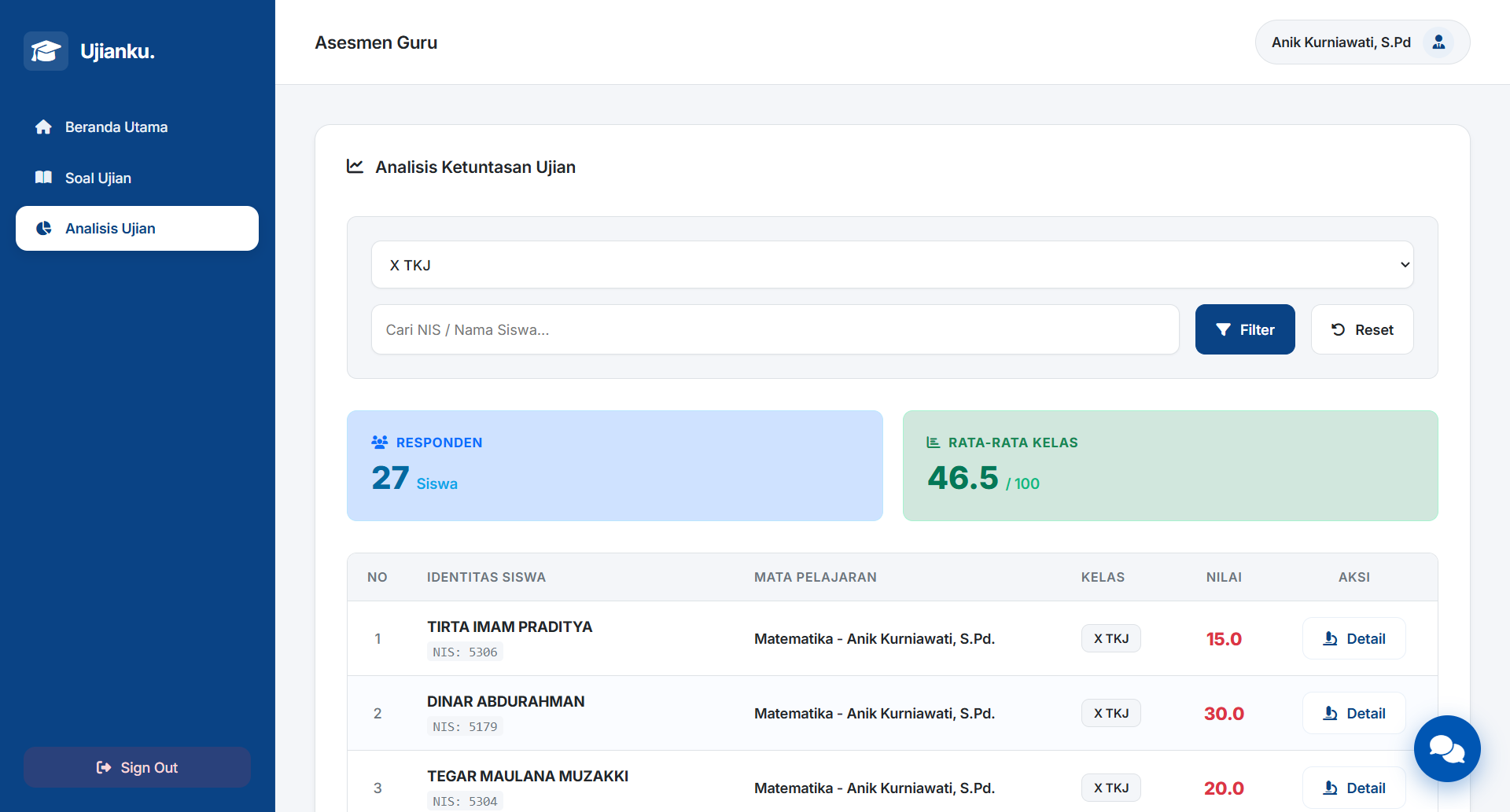Click the Analisis Ujian pie chart icon
This screenshot has height=812, width=1510.
coord(44,228)
